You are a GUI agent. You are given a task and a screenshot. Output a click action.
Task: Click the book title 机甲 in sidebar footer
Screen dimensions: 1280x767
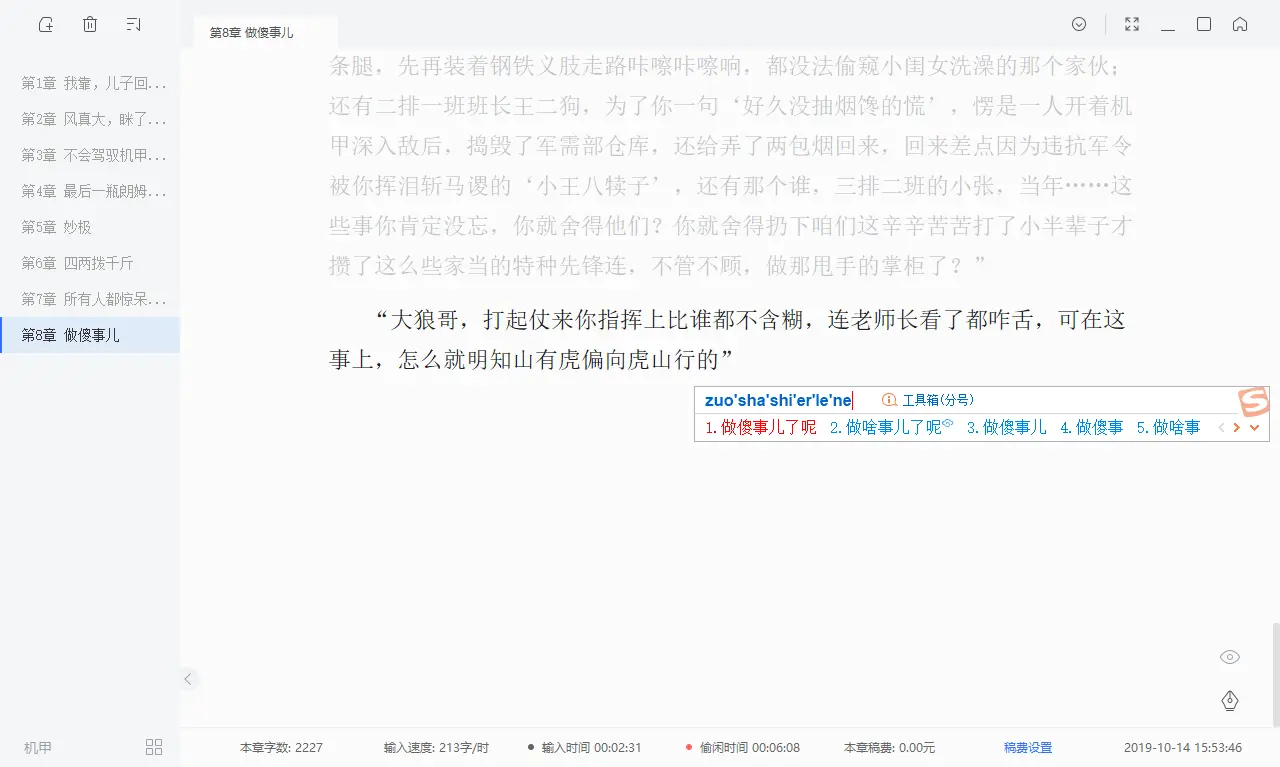tap(38, 747)
